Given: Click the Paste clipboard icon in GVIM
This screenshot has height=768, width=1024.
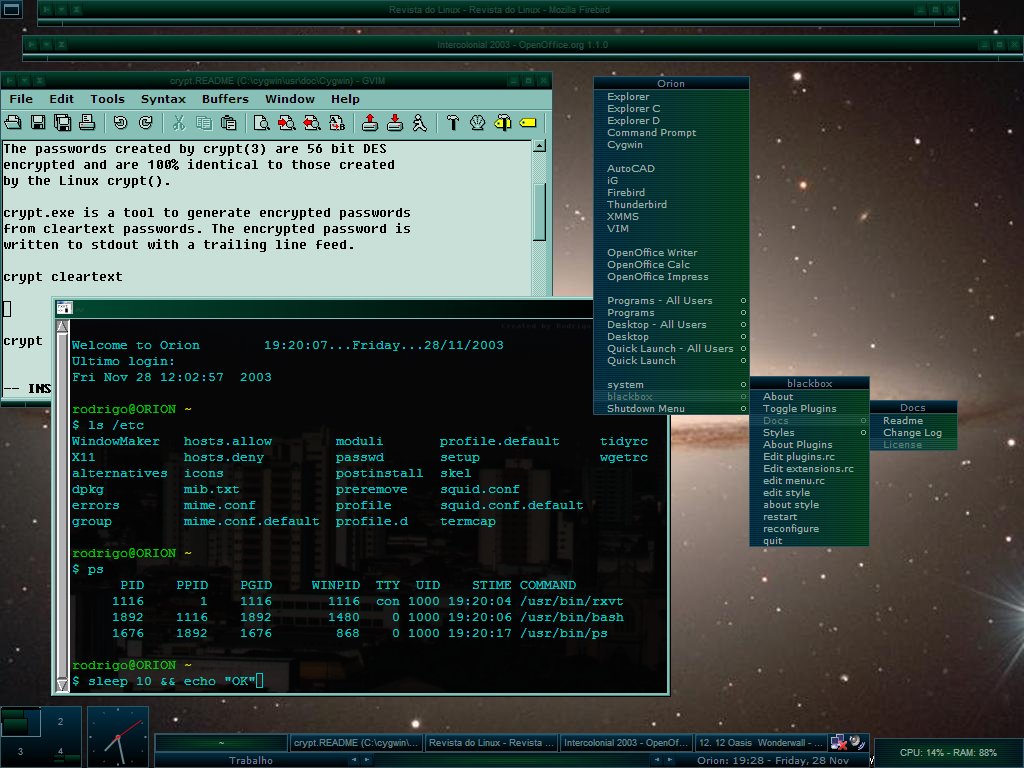Looking at the screenshot, I should tap(228, 123).
